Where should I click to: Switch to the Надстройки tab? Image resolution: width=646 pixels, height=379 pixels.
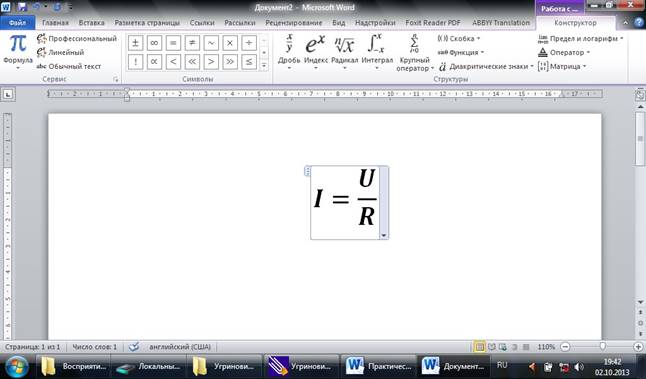click(375, 23)
